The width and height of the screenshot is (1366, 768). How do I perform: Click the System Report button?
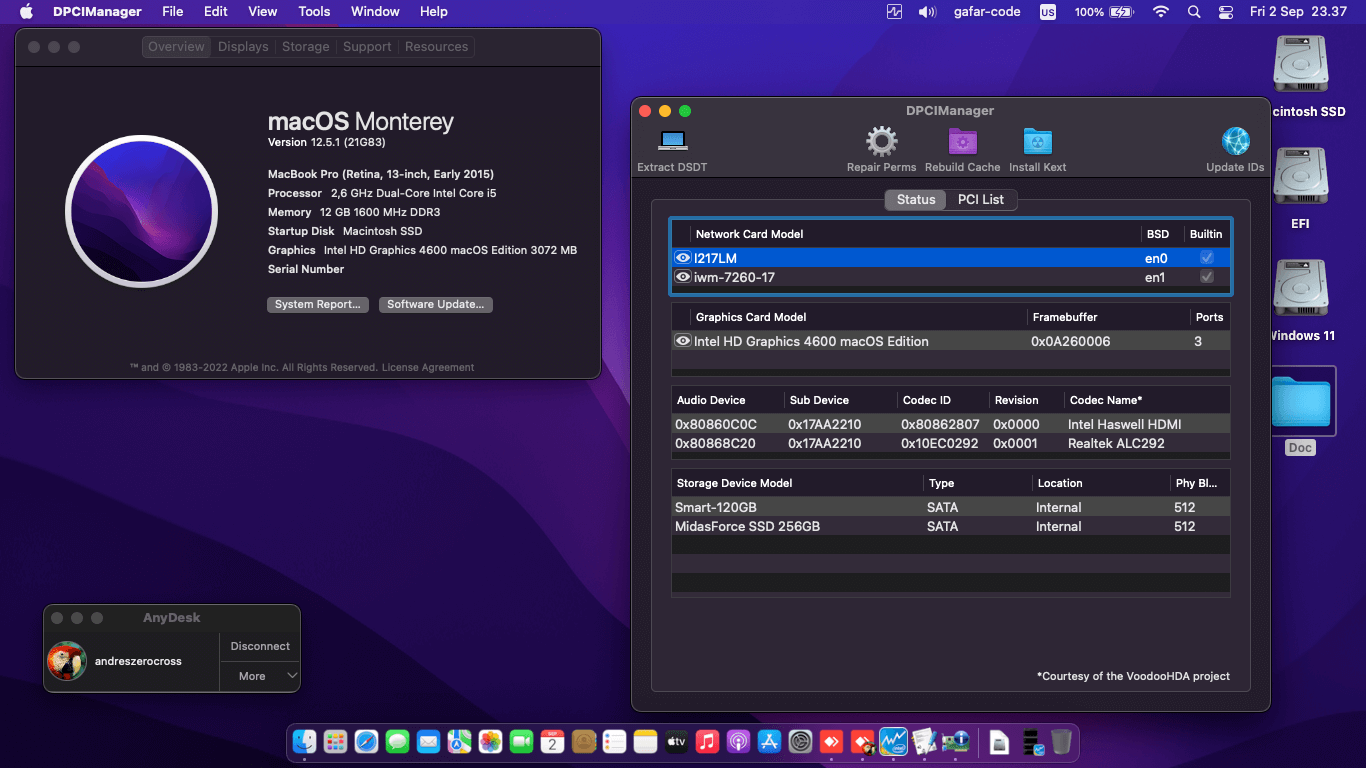tap(318, 305)
